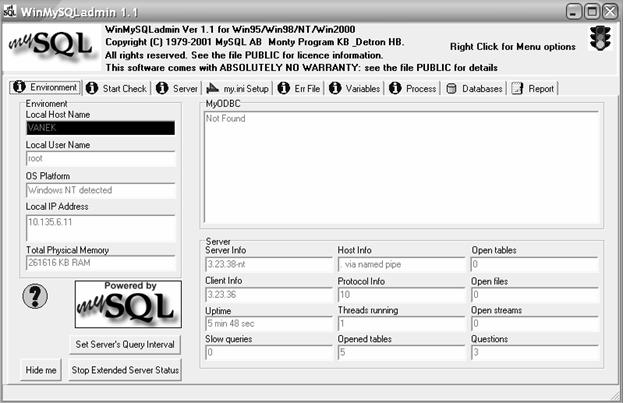Viewport: 624px width, 403px height.
Task: Click the Databases tab cylinder icon
Action: [451, 88]
